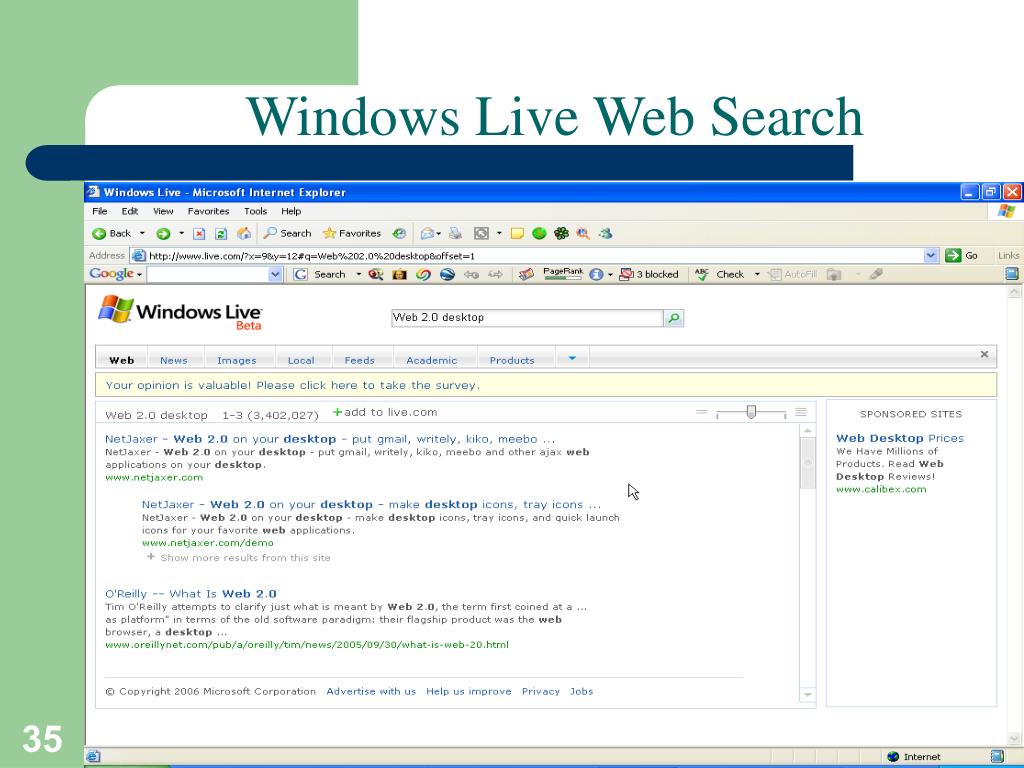The image size is (1024, 768).
Task: Click the page icon in the address bar
Action: pos(138,255)
